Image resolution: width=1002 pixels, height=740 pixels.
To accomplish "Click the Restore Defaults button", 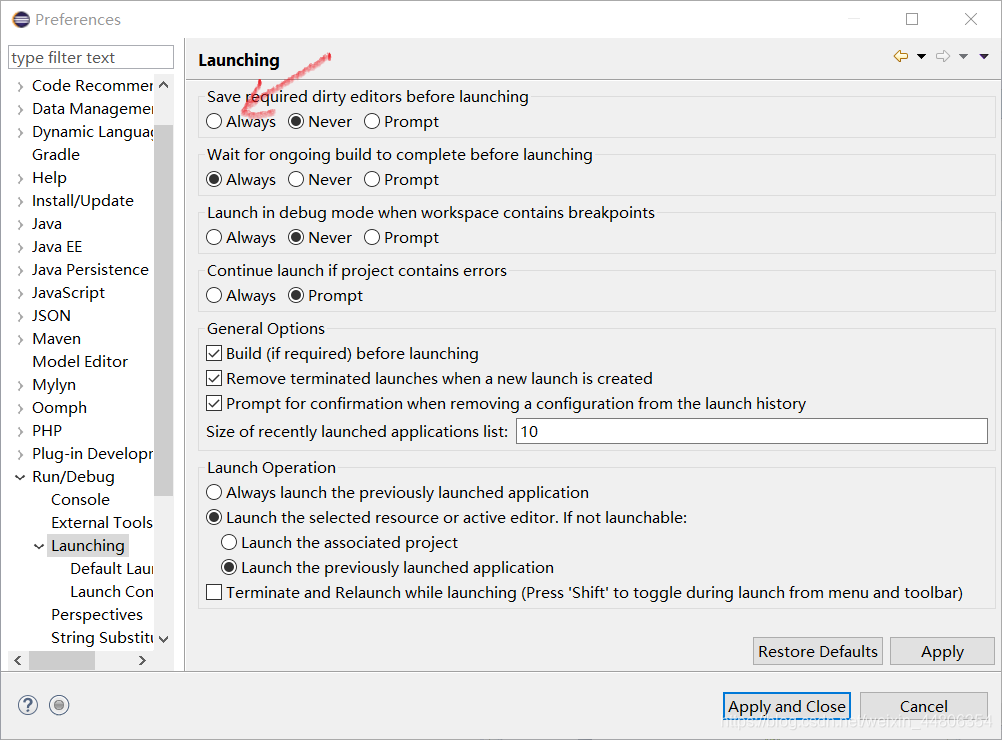I will (x=818, y=651).
